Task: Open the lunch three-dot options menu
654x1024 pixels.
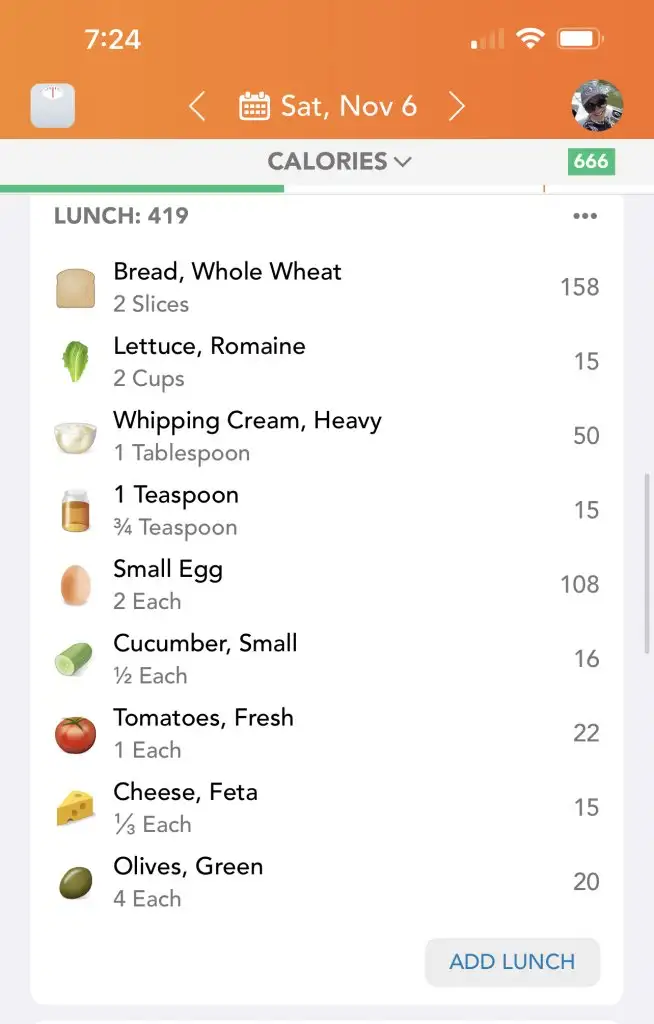Action: tap(585, 216)
